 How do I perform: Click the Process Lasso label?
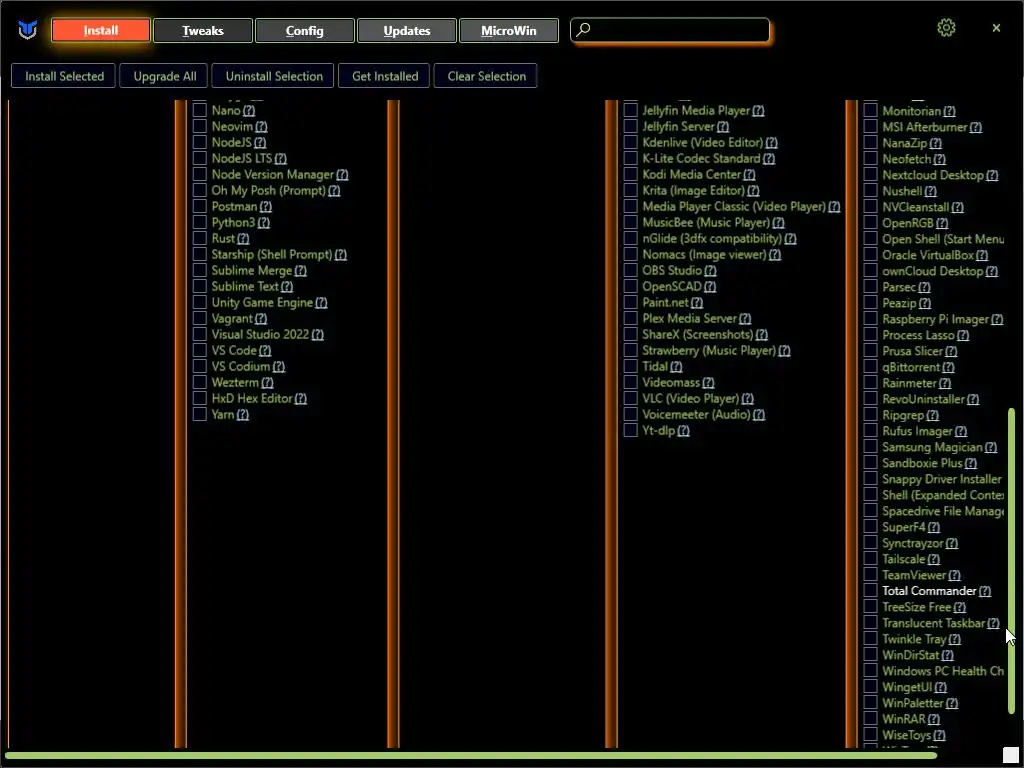pyautogui.click(x=918, y=335)
